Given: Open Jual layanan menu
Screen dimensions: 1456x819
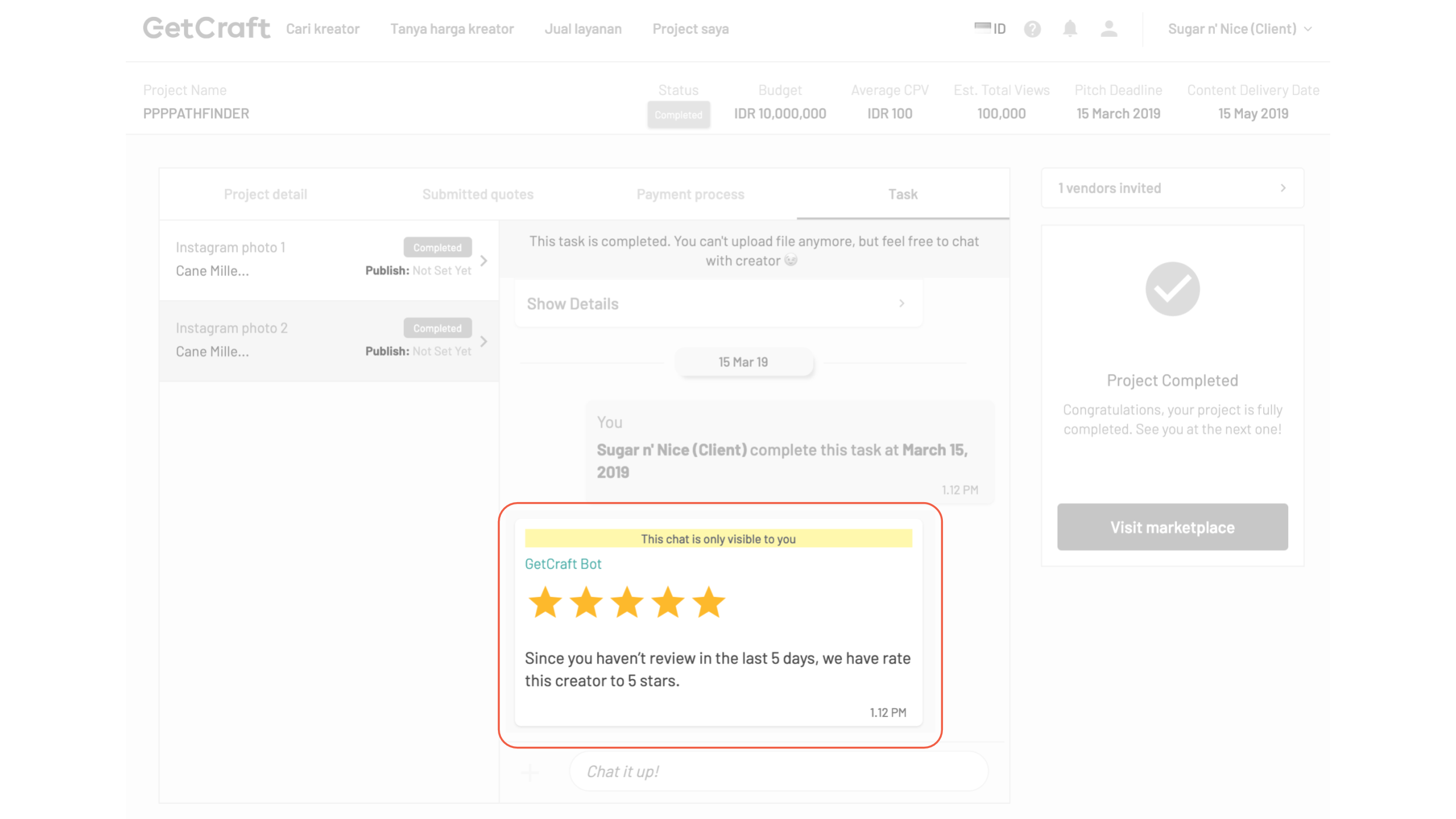Looking at the screenshot, I should pos(583,29).
